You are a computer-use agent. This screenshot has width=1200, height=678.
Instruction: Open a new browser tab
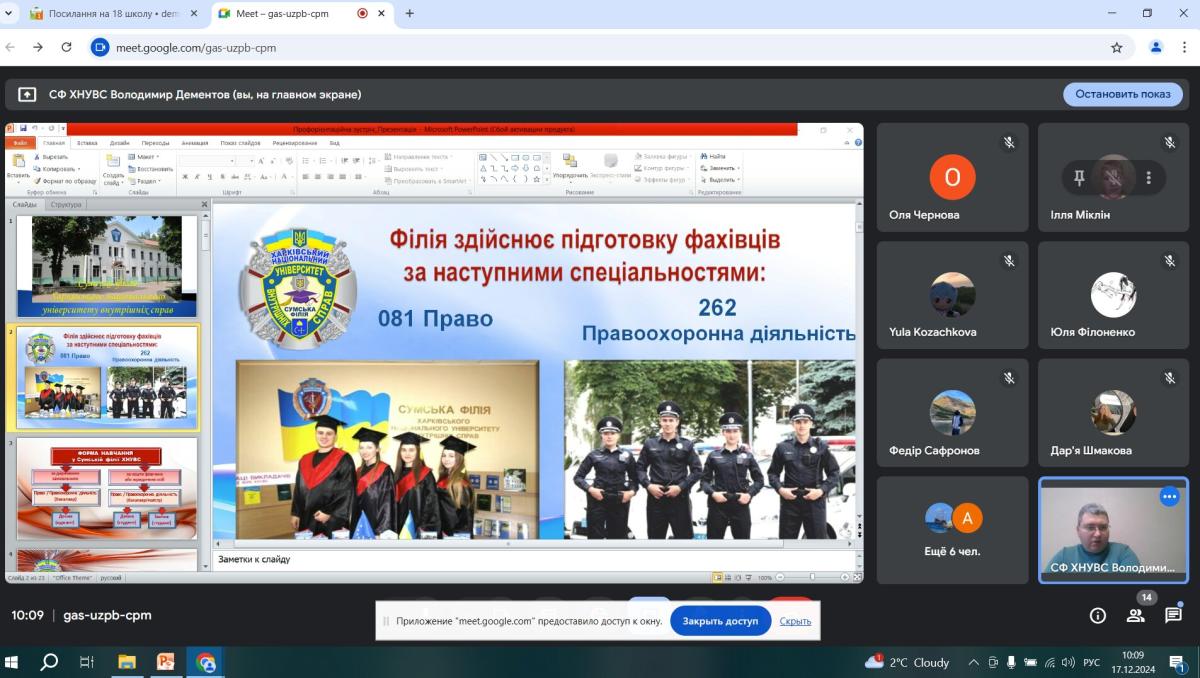click(x=409, y=14)
